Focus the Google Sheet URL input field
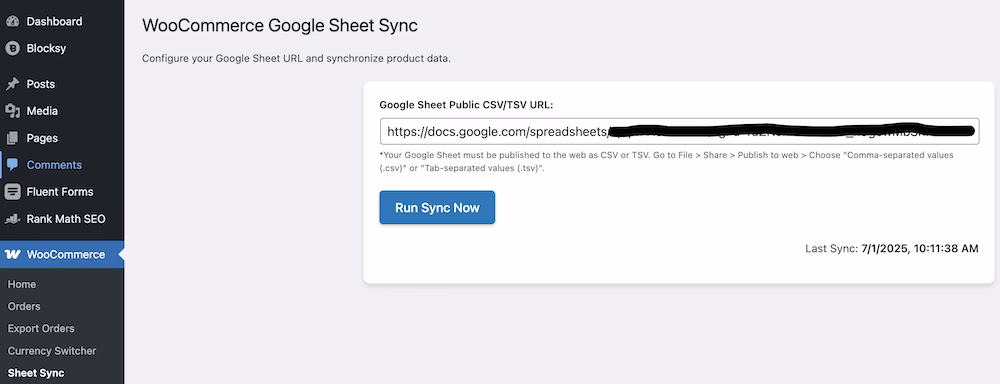The image size is (1000, 384). click(x=679, y=131)
